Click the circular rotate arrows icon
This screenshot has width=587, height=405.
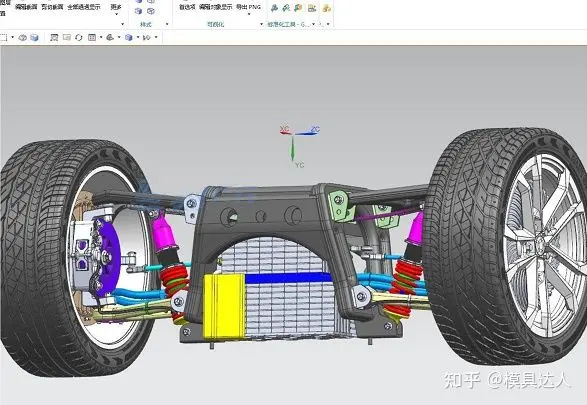pos(79,37)
